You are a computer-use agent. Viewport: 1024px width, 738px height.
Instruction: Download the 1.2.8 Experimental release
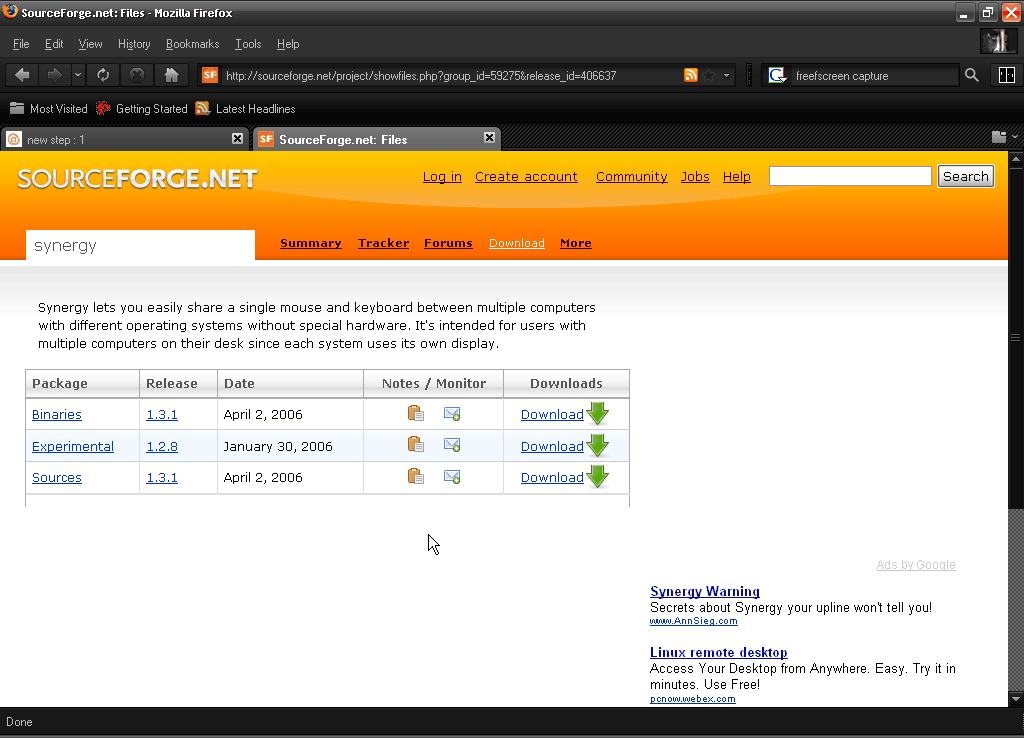coord(552,445)
